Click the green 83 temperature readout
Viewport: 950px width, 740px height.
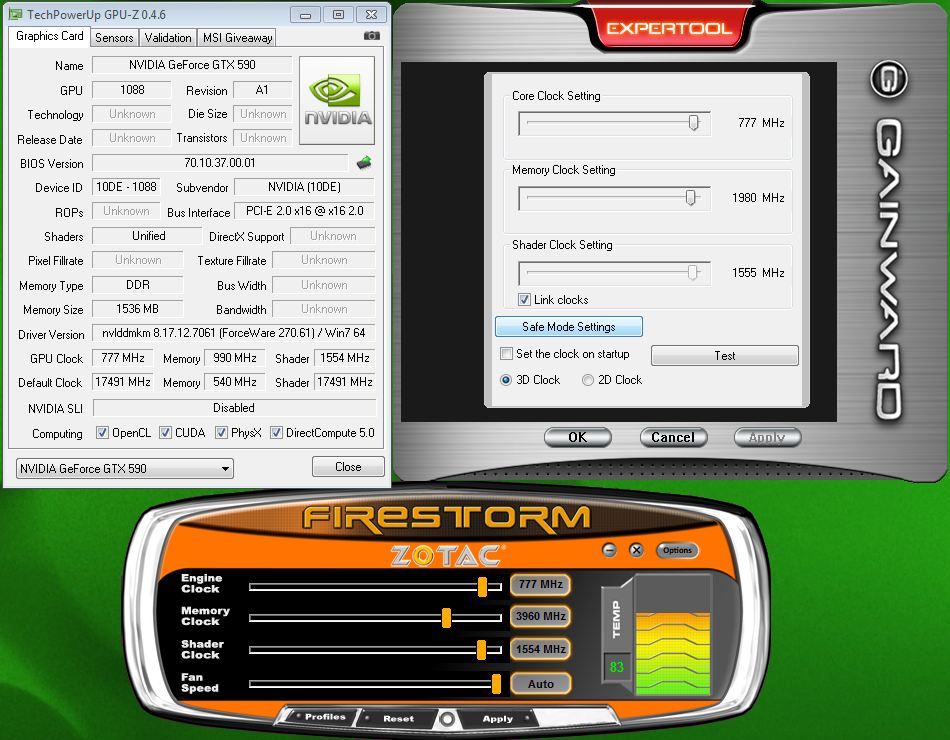tap(617, 667)
